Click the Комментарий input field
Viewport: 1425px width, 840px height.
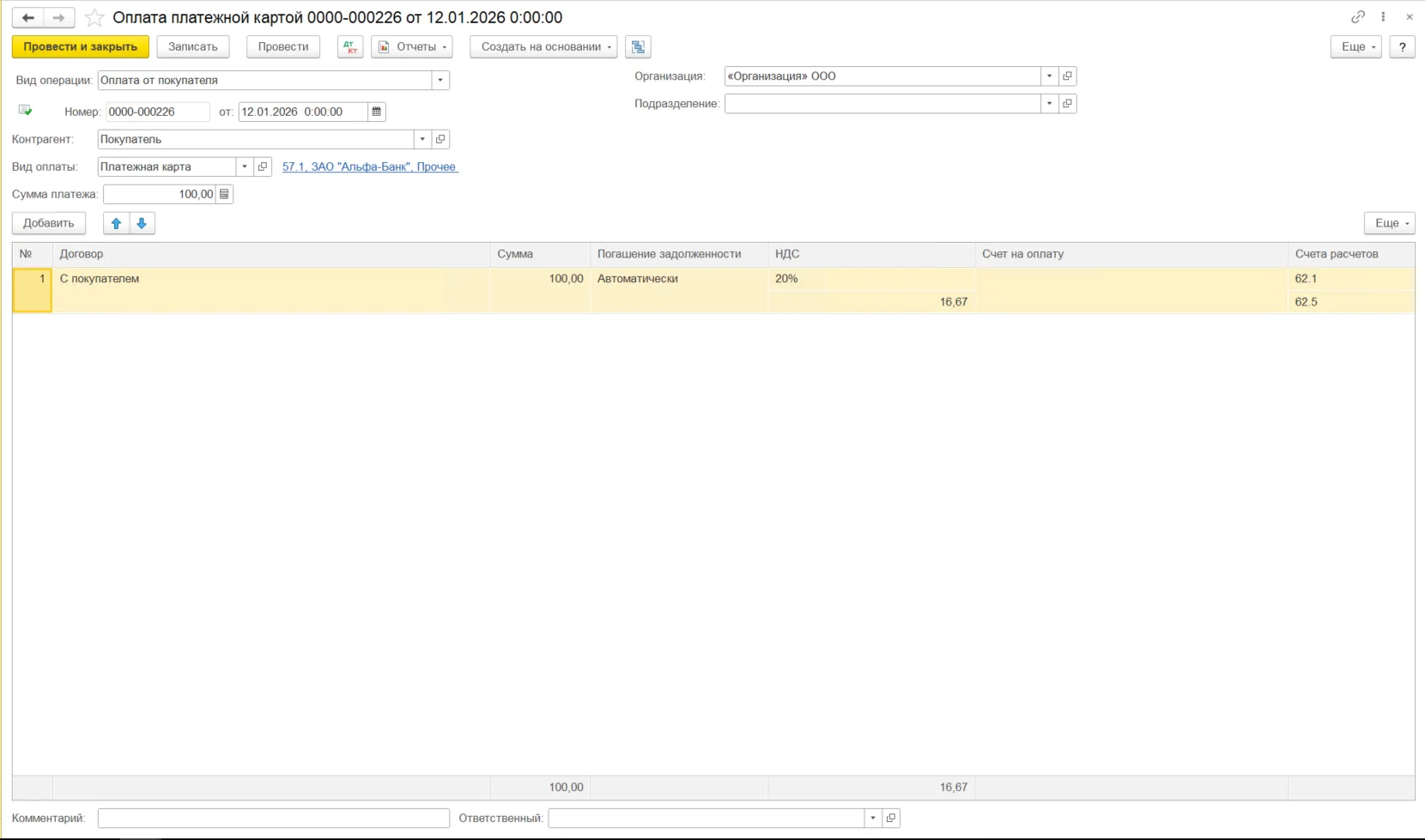tap(273, 818)
